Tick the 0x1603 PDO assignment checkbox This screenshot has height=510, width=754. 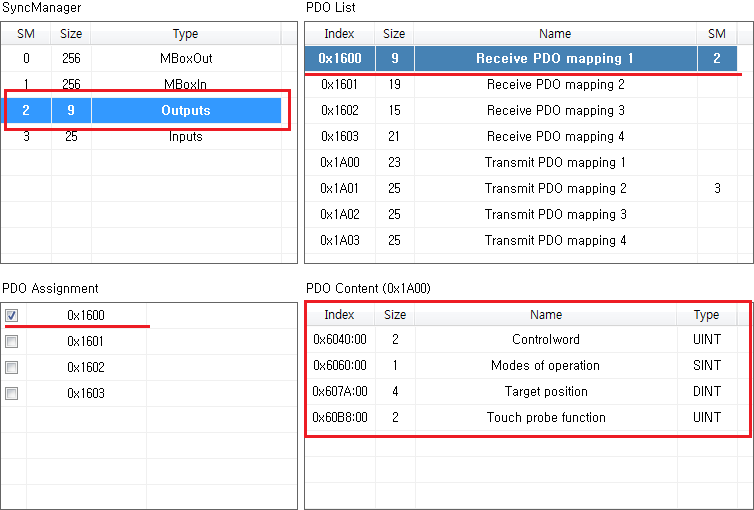click(x=11, y=393)
